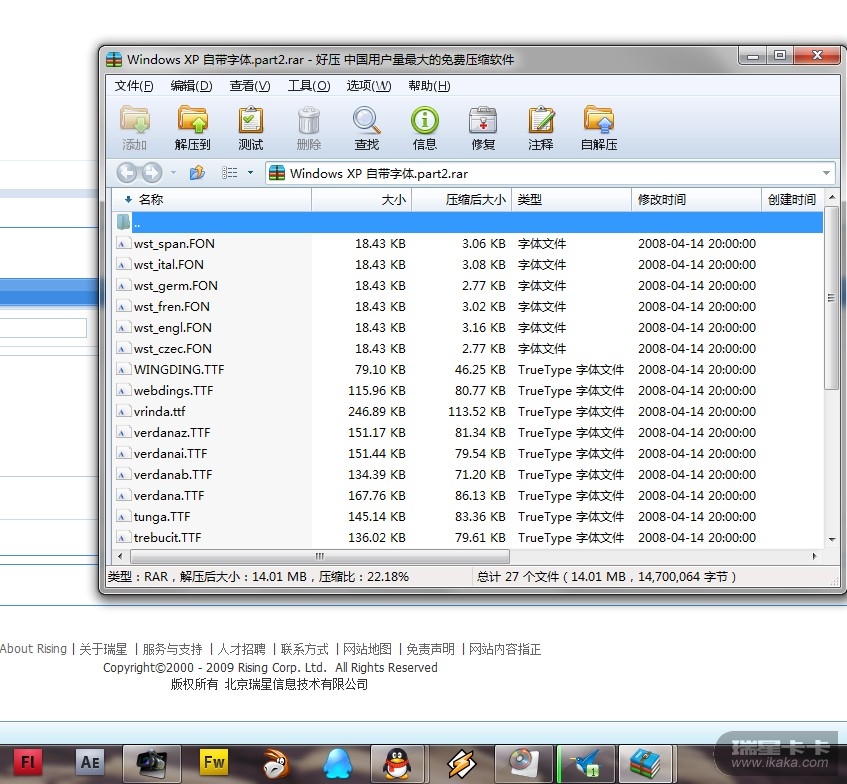
Task: Click the CD disc taskbar icon
Action: (x=522, y=762)
